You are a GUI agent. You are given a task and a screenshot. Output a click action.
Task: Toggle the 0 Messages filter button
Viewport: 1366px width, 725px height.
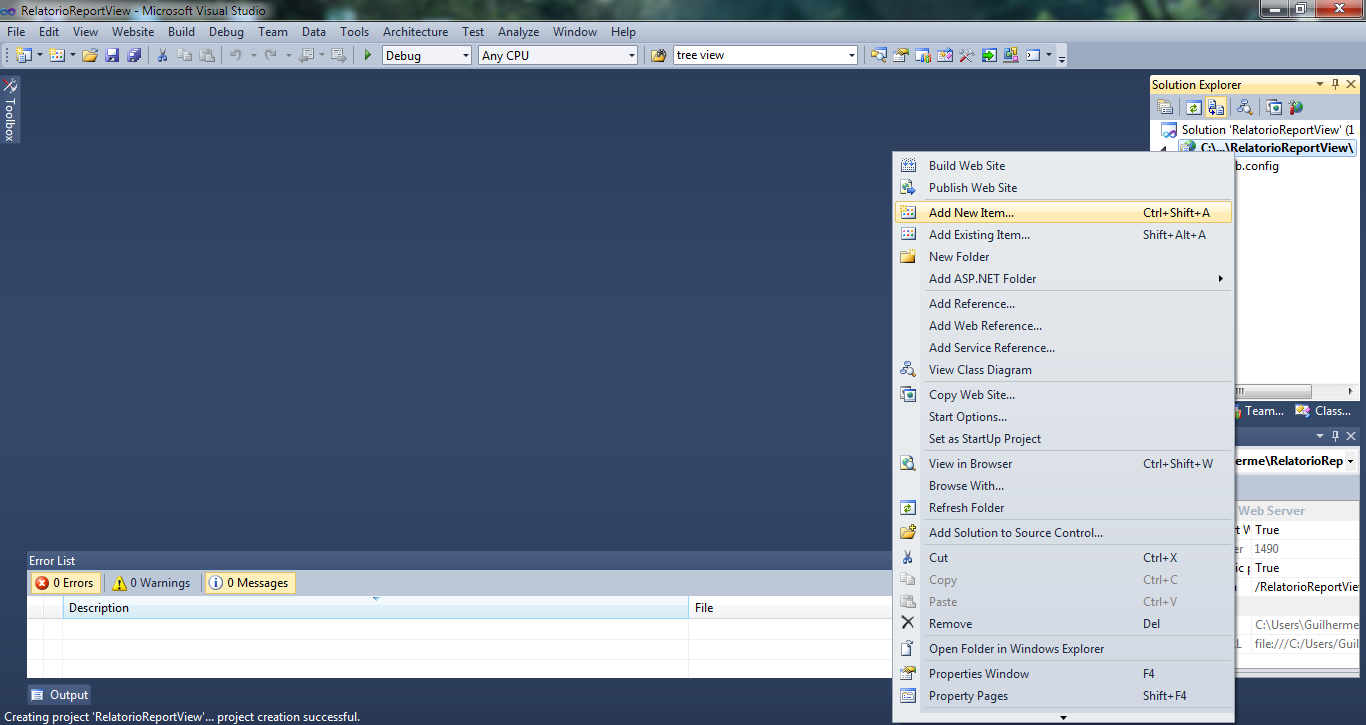[249, 583]
